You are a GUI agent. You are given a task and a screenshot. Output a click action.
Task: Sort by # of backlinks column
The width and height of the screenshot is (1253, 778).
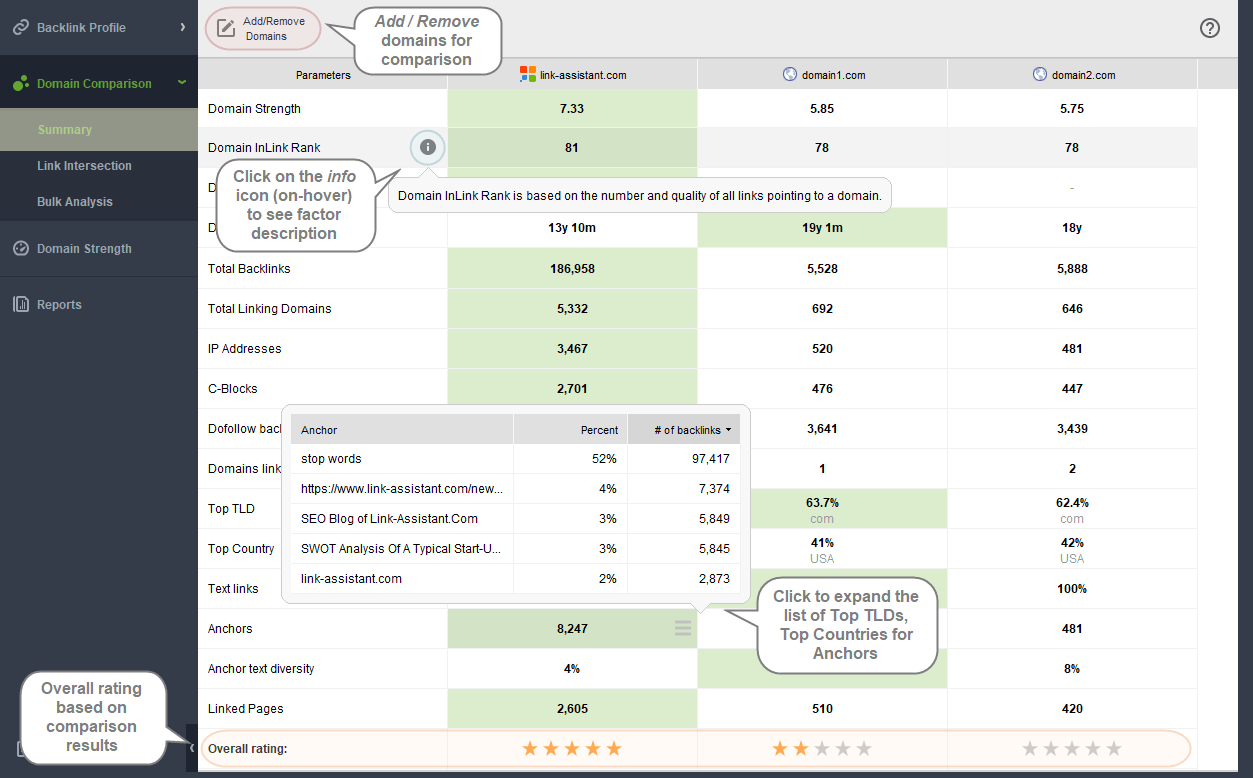pos(688,430)
